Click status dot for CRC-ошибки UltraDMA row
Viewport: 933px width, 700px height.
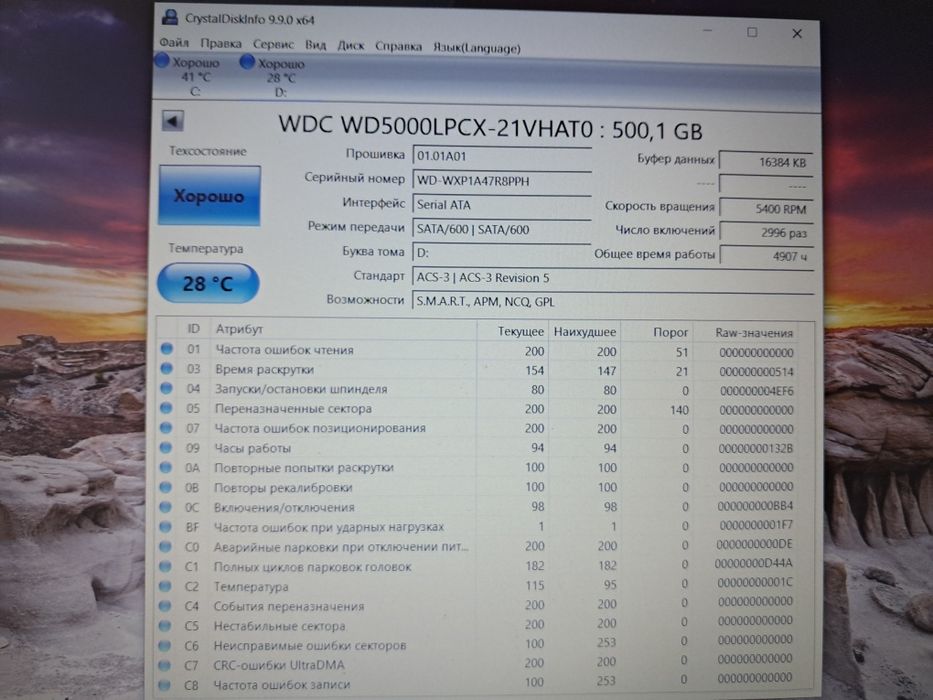(x=165, y=665)
